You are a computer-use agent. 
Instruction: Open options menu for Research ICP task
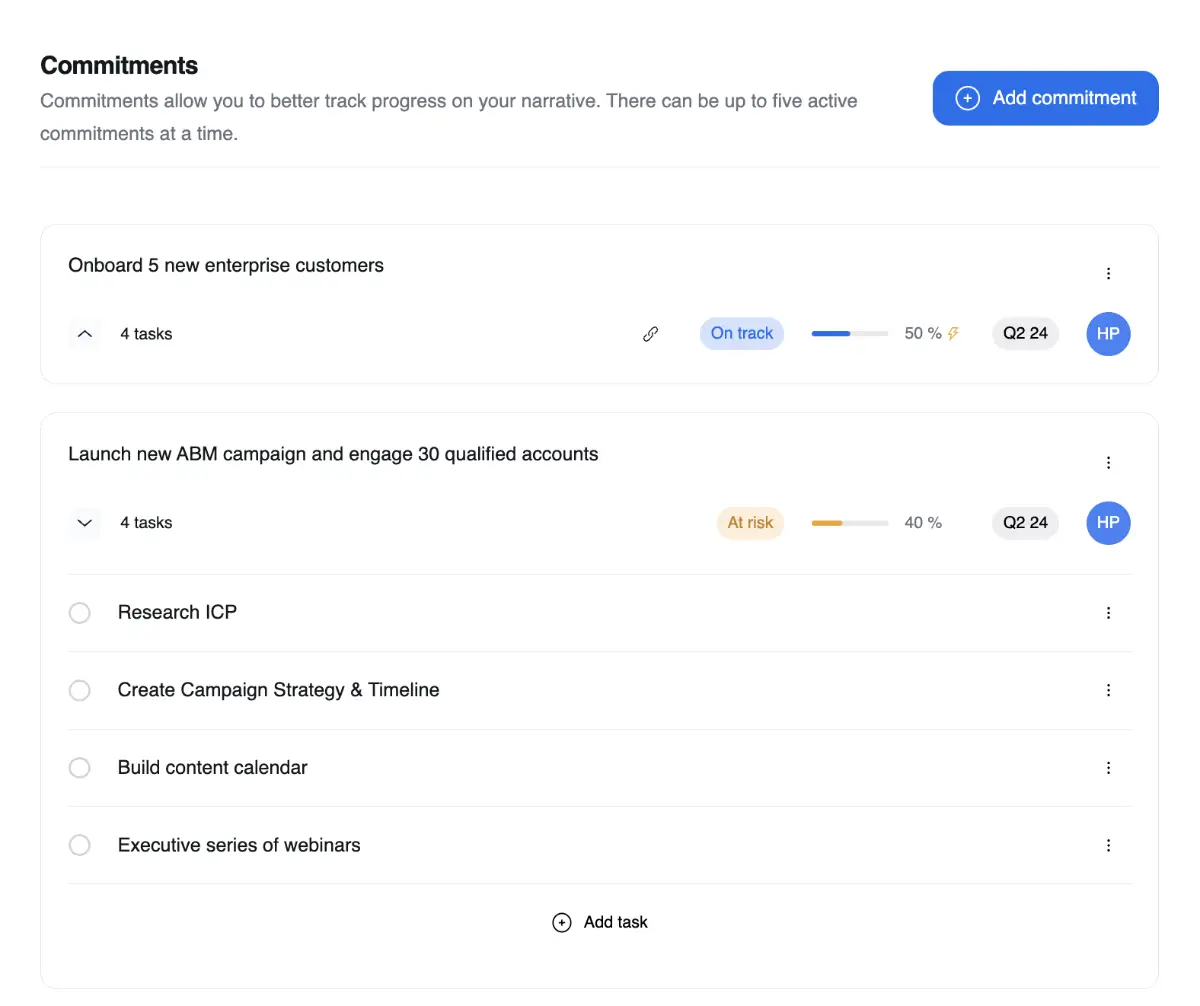[x=1108, y=613]
